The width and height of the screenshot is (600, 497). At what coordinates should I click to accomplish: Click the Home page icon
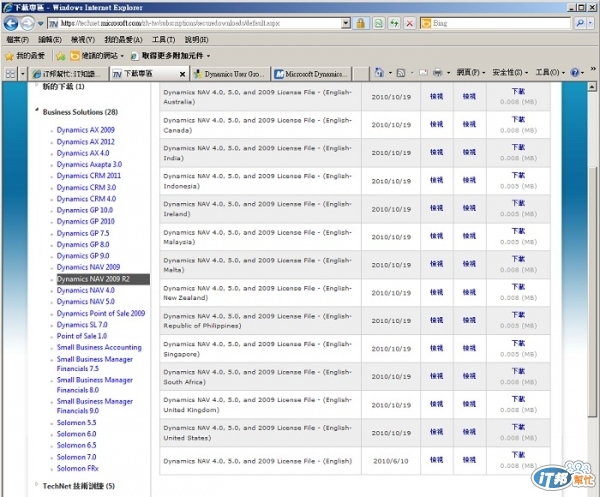[x=379, y=72]
